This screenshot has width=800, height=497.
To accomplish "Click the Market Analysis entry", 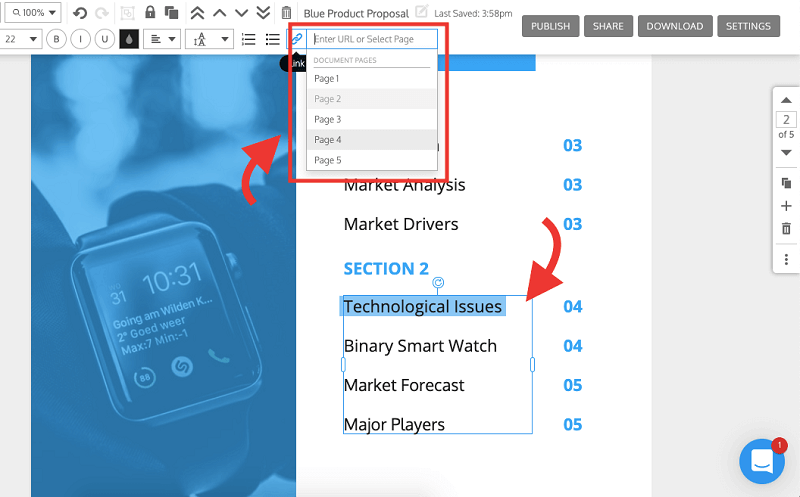I will point(405,185).
